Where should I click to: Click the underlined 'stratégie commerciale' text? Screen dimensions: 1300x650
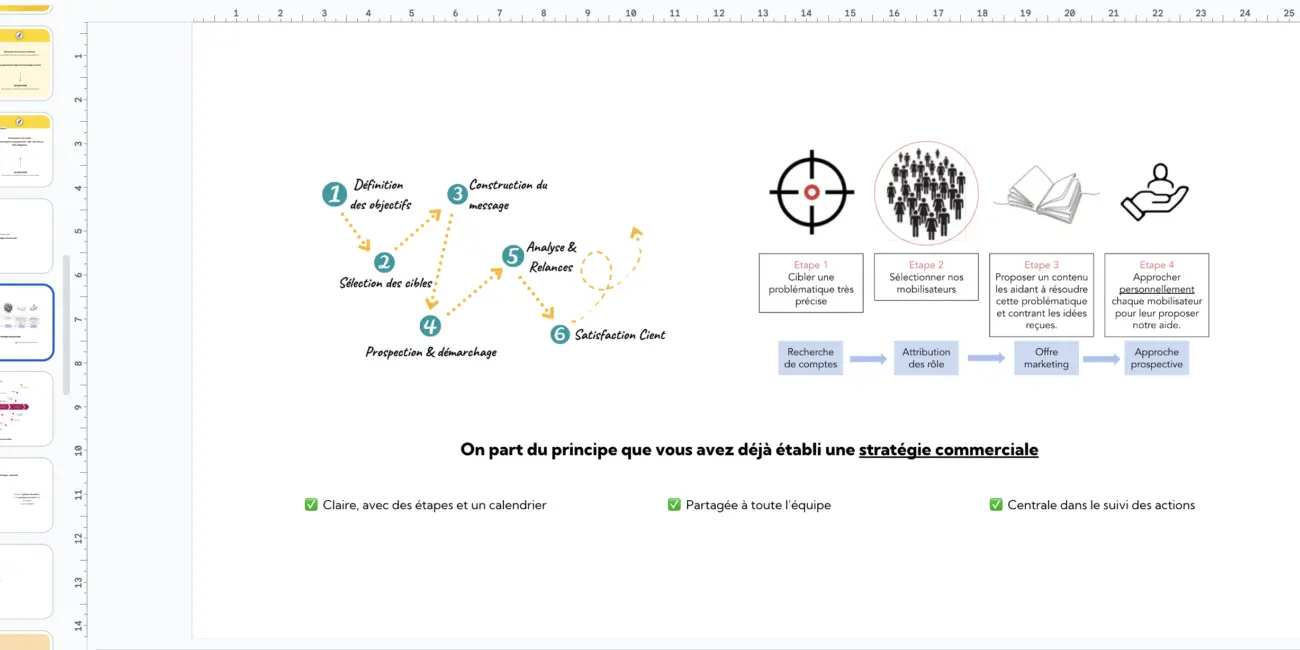click(x=948, y=450)
